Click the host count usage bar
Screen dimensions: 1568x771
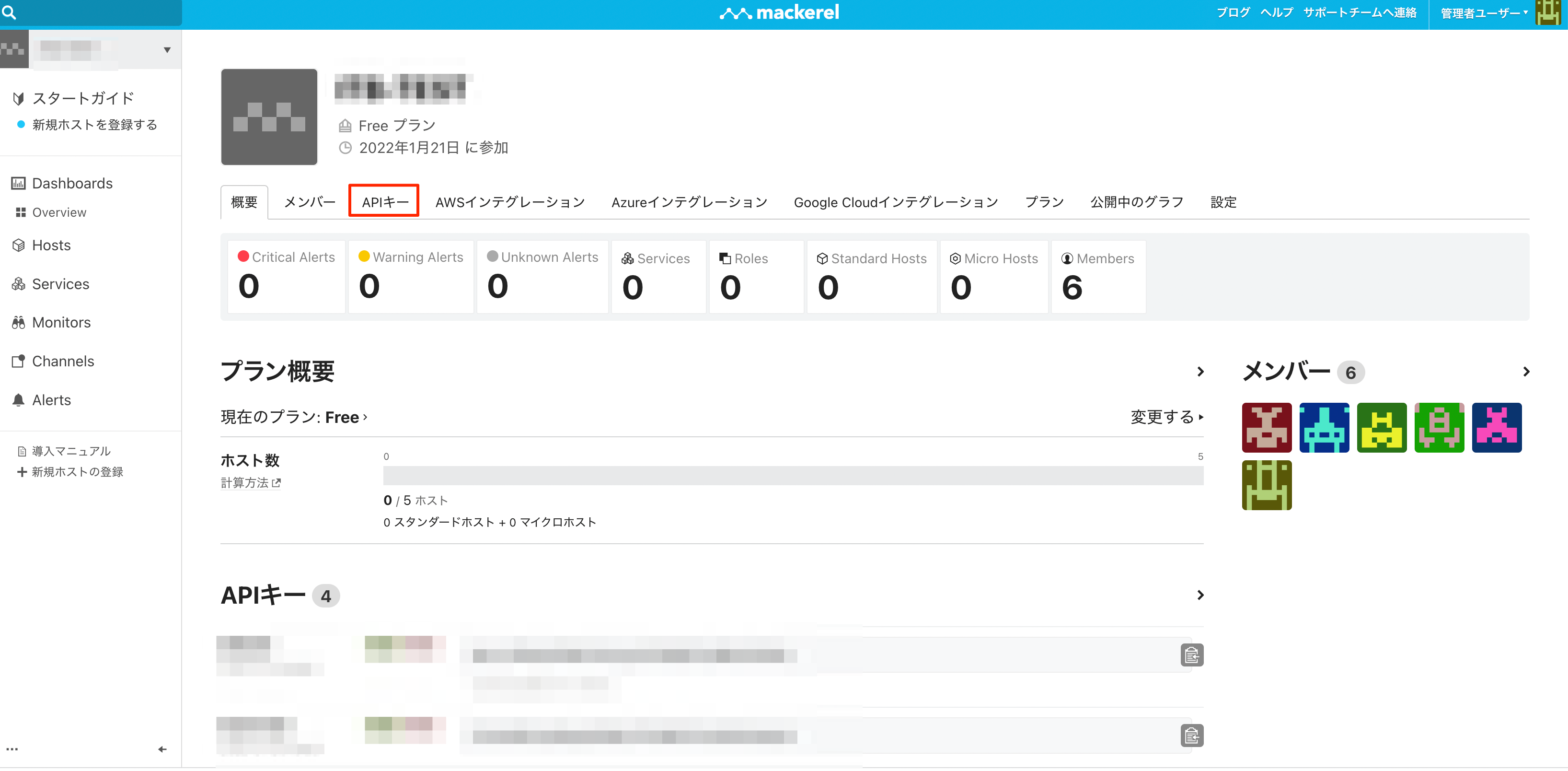793,476
